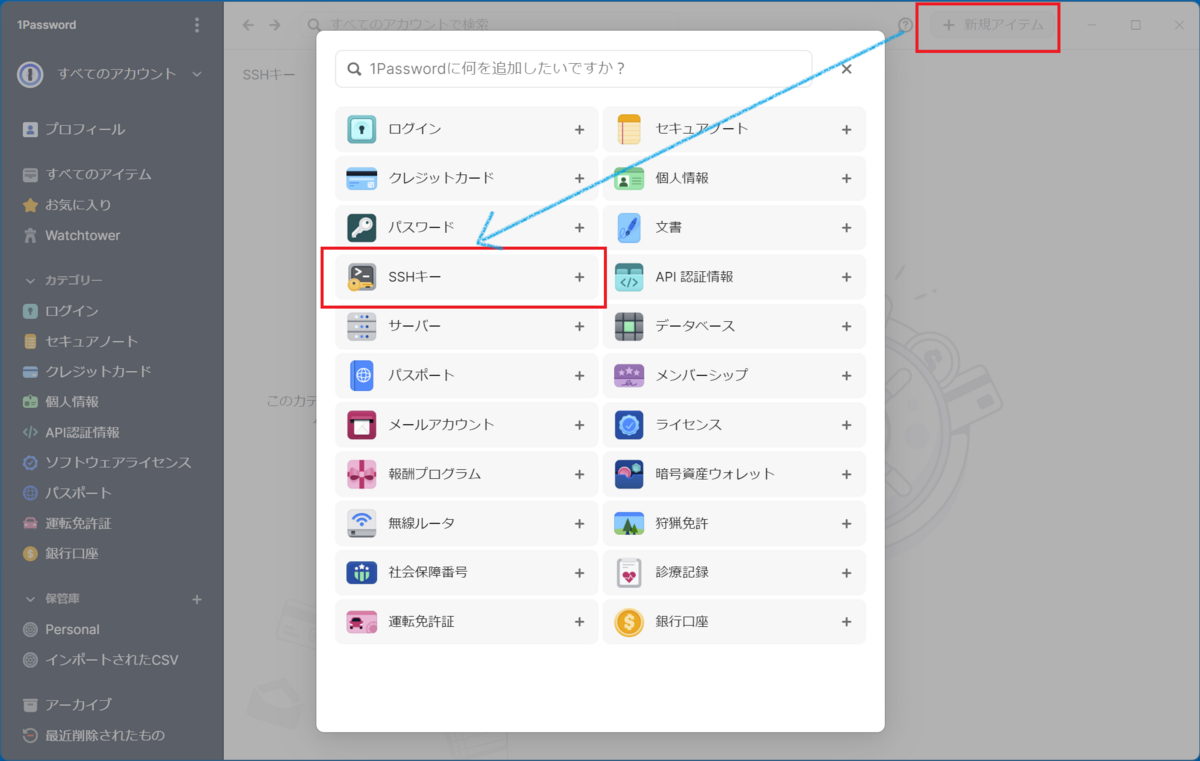
Task: Select the 無線ルータ wifi icon
Action: [360, 522]
